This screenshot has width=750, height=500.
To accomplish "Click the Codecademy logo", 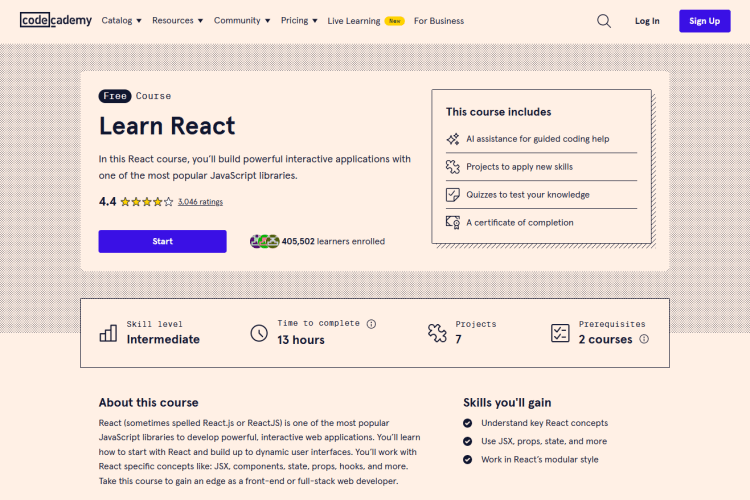I will click(55, 20).
